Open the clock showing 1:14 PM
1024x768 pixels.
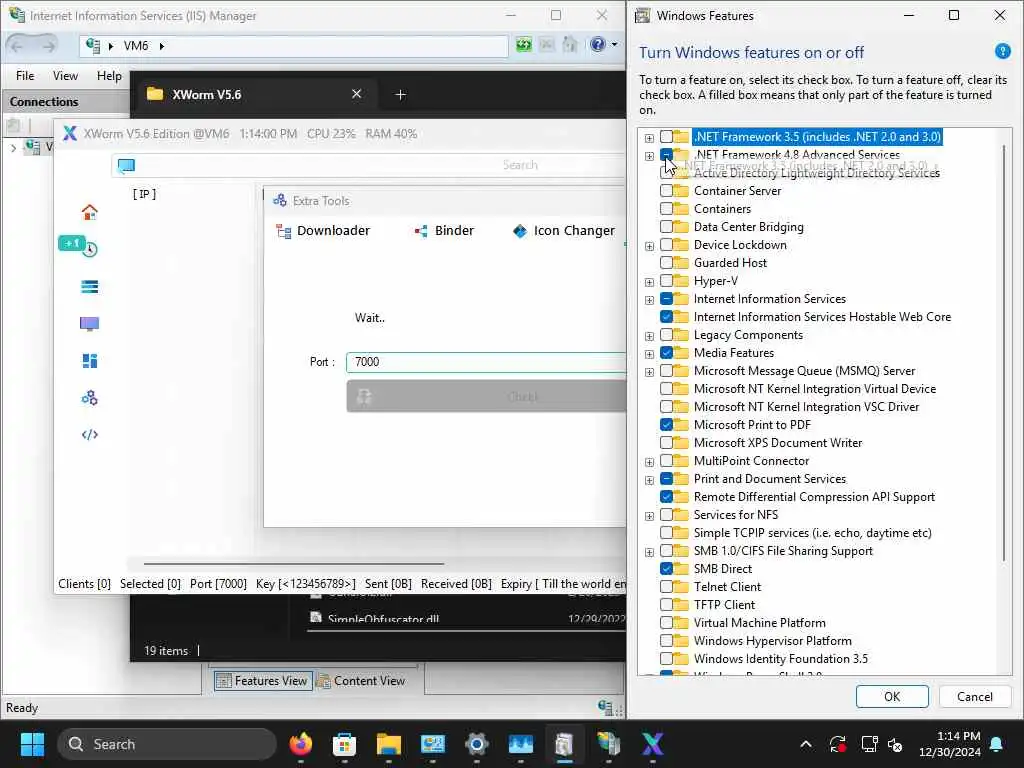(950, 744)
